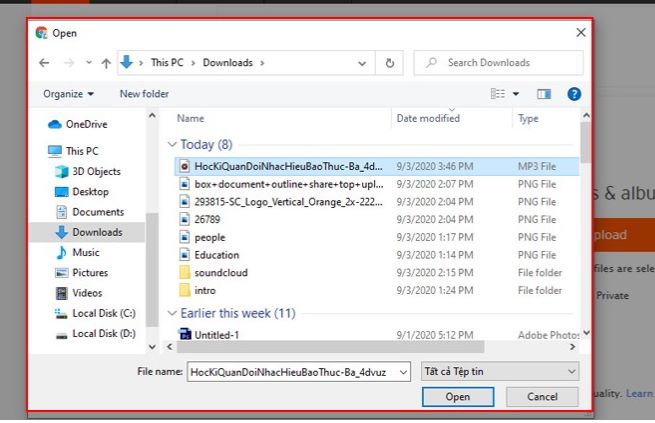Select the 293815-SC_Logo_Vertical_Orange file
655x423 pixels.
click(376, 202)
